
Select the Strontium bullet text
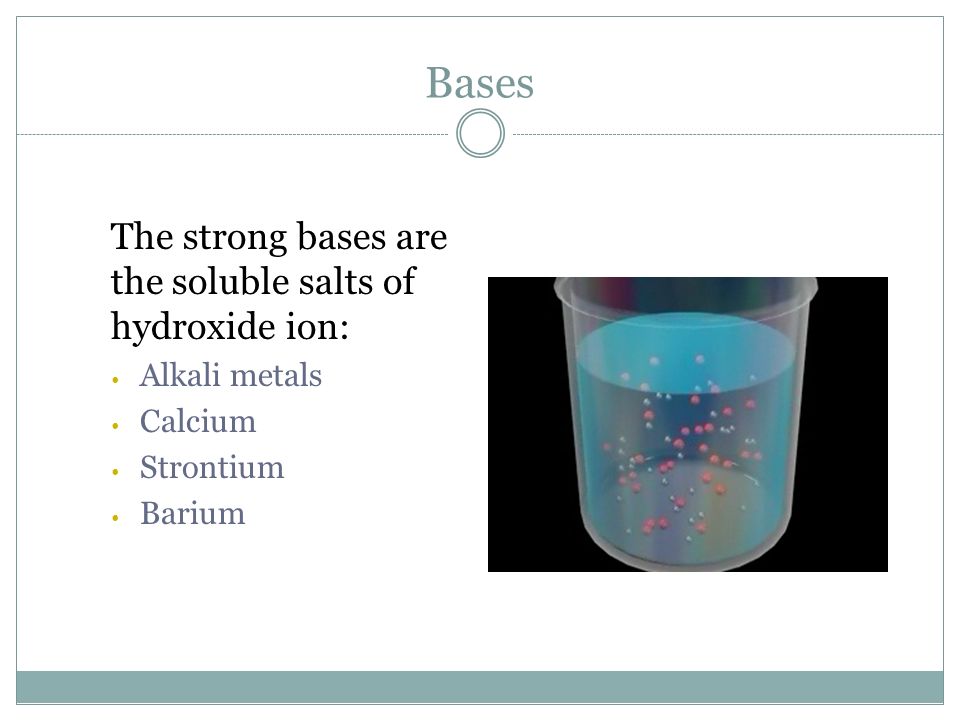(212, 467)
